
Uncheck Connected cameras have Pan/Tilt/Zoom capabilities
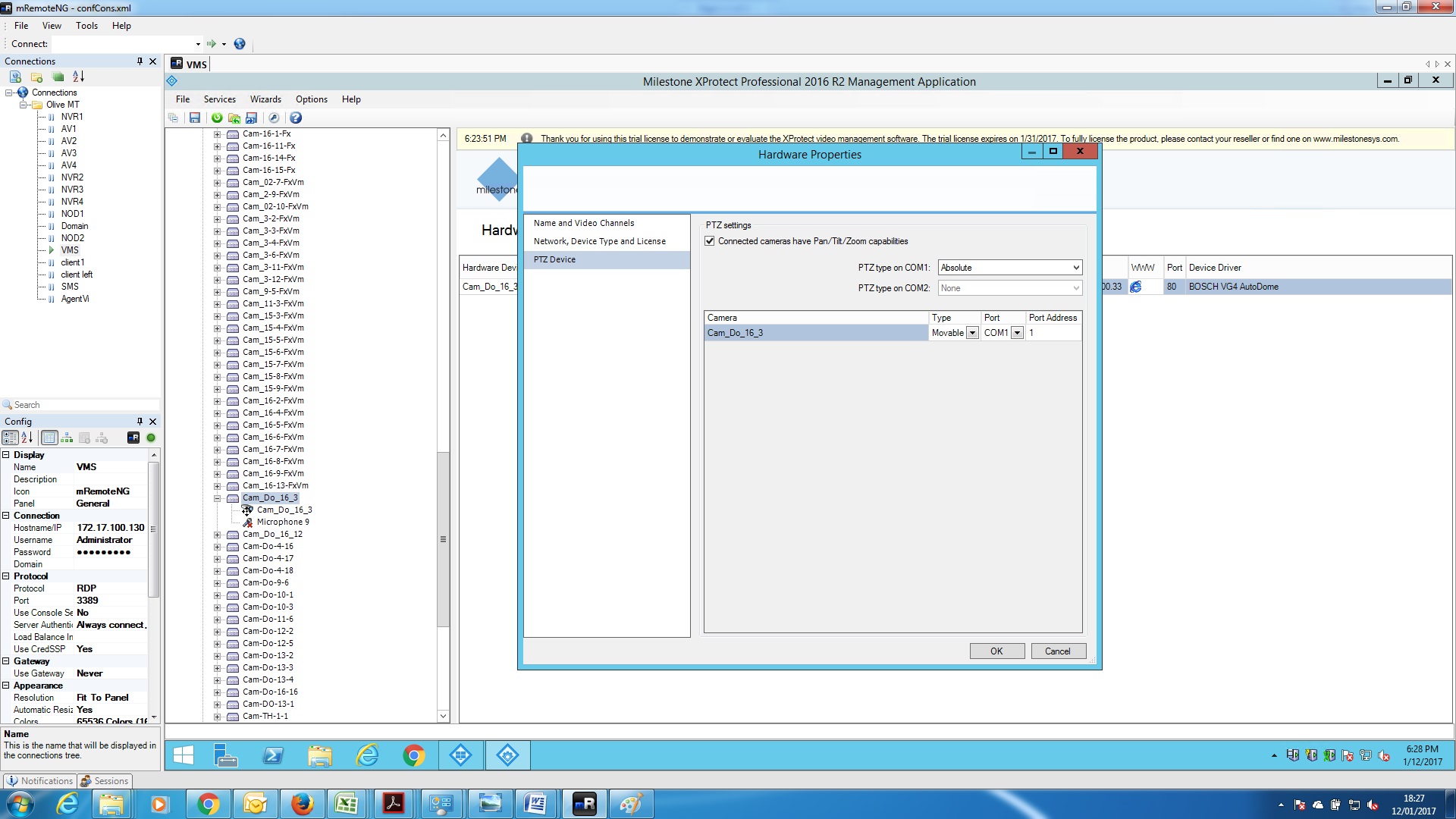tap(710, 241)
